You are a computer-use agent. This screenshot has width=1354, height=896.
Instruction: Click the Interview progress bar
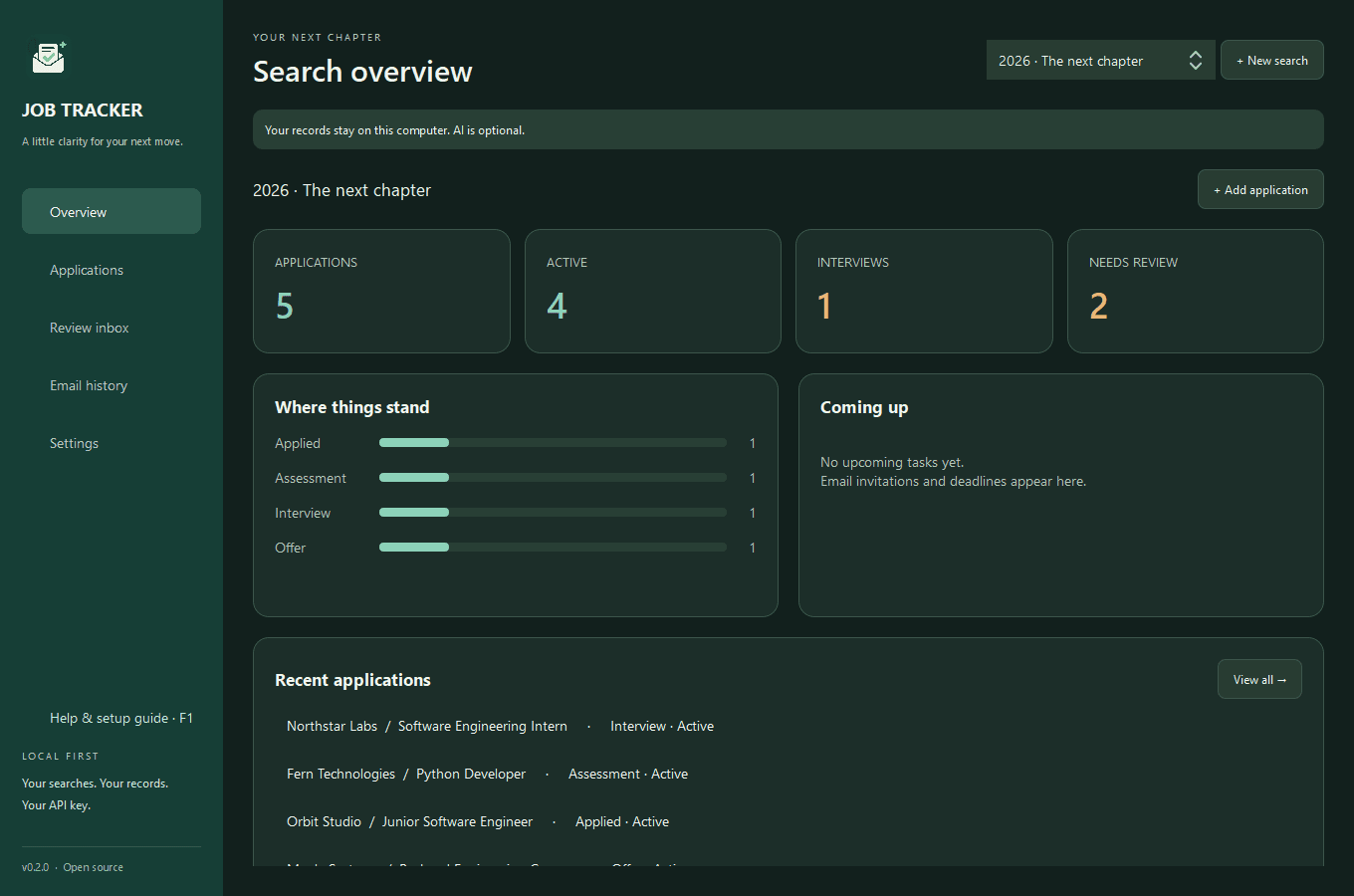coord(553,513)
